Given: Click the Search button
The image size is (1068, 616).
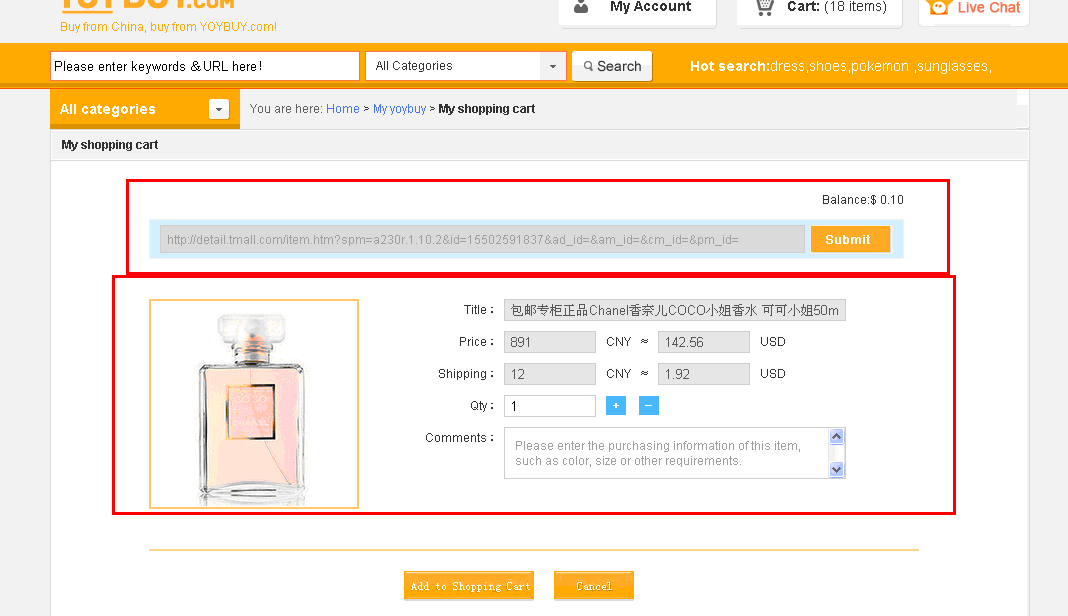Looking at the screenshot, I should pos(612,66).
